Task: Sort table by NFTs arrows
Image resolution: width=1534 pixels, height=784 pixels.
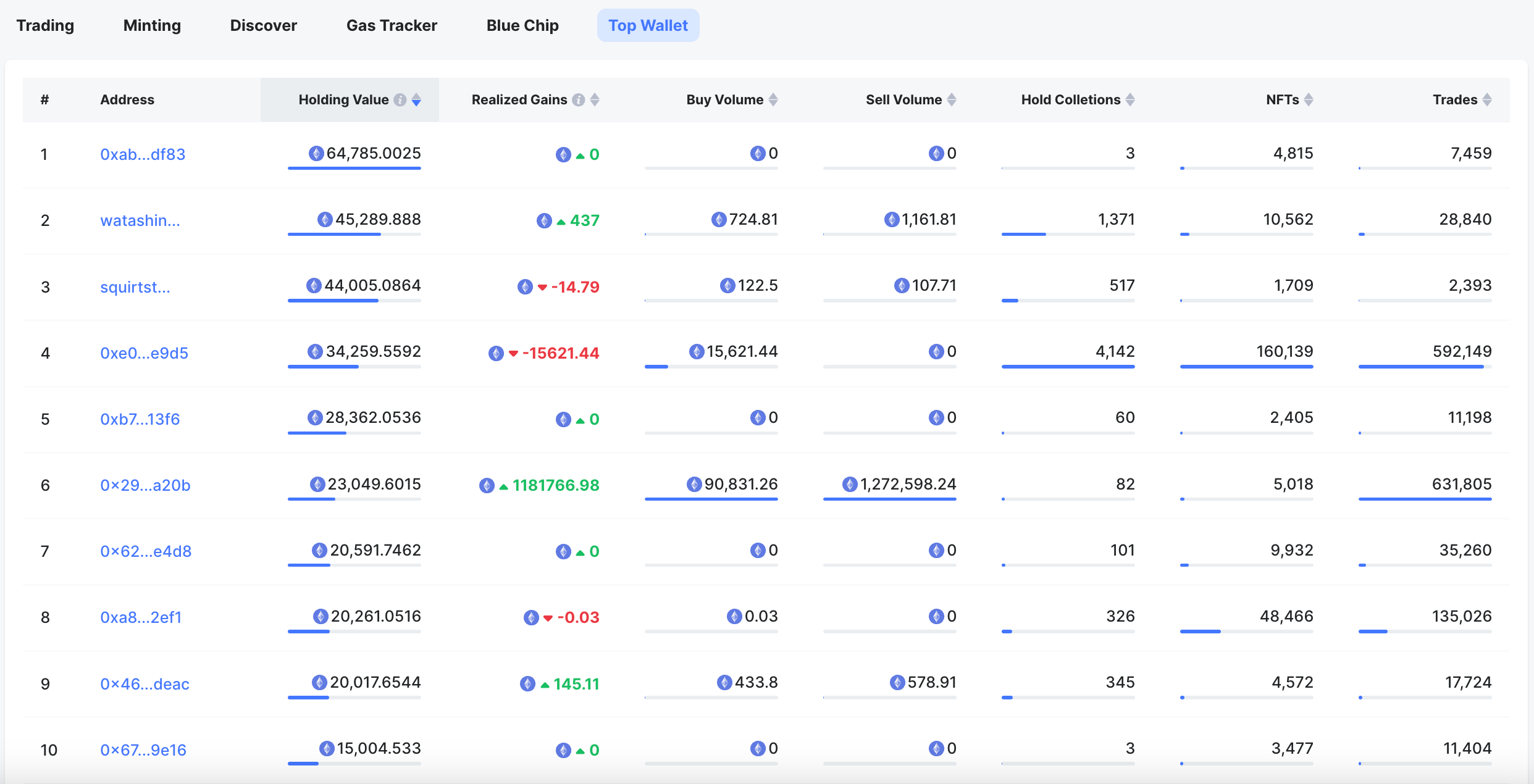Action: (x=1309, y=100)
